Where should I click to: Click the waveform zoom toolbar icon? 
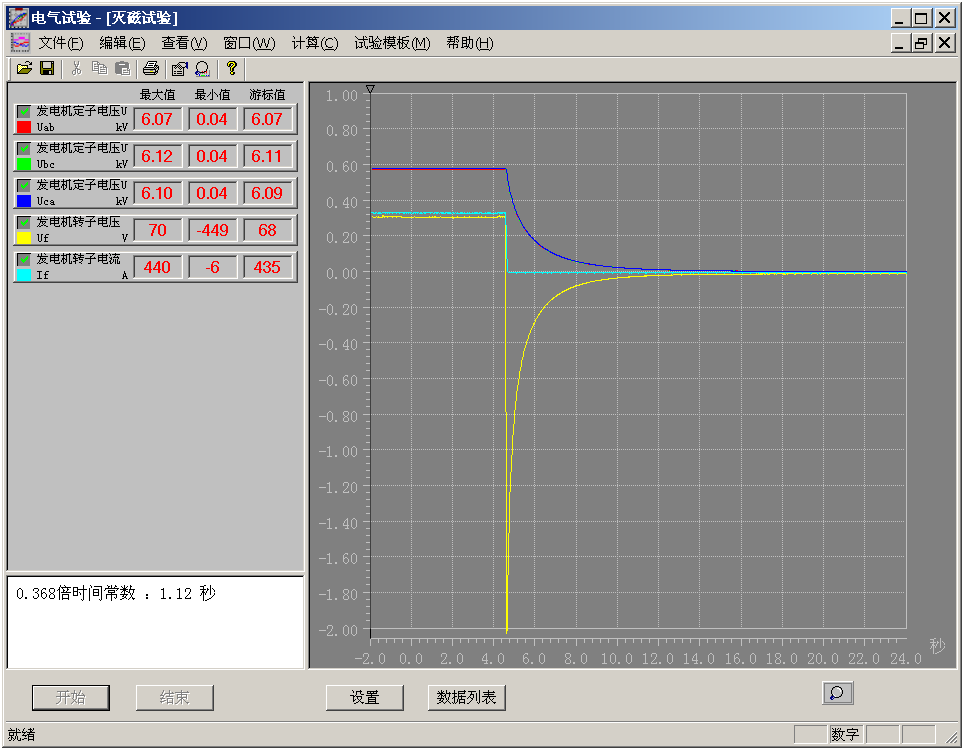coord(201,68)
